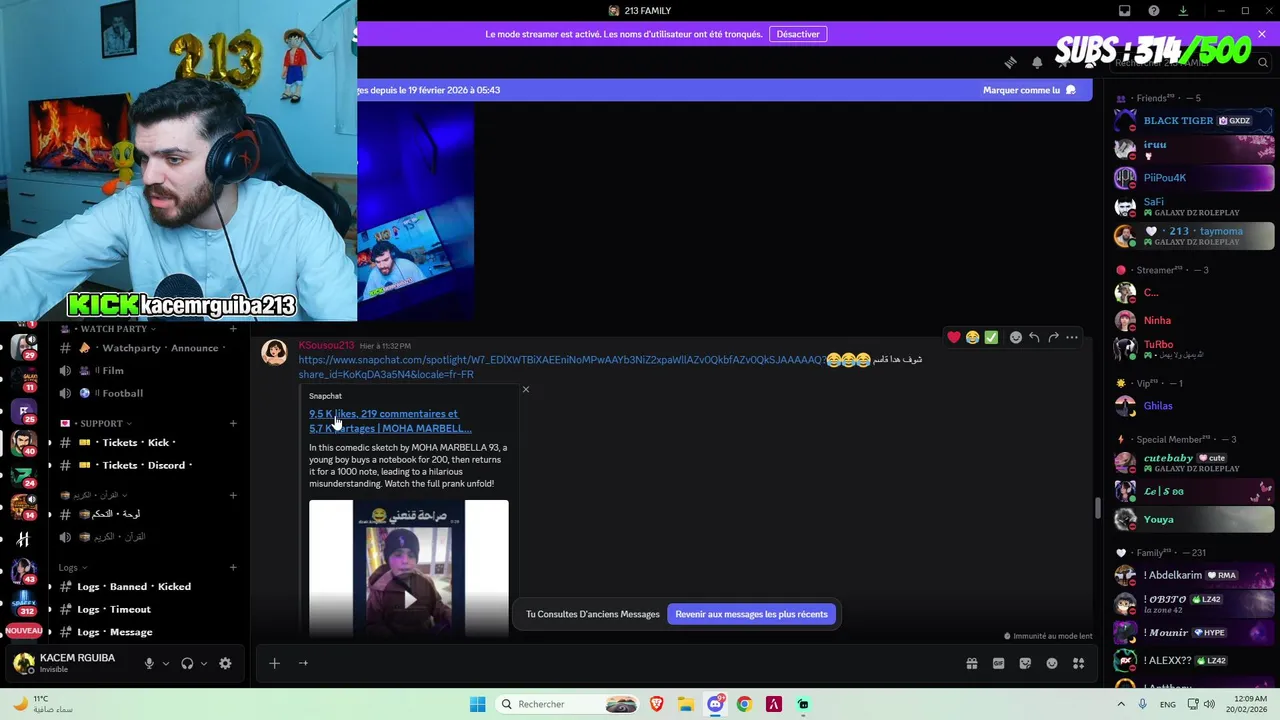Viewport: 1280px width, 720px height.
Task: Join the Film voice channel
Action: click(x=148, y=370)
